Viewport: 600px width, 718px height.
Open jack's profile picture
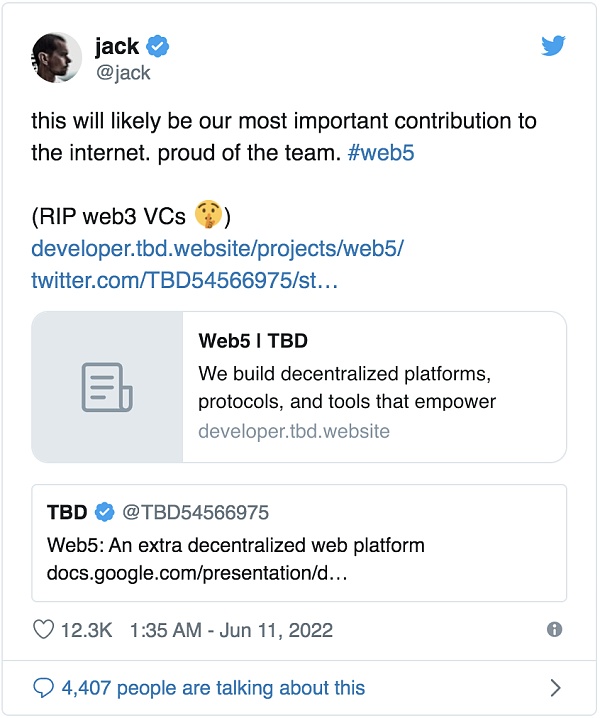point(58,59)
